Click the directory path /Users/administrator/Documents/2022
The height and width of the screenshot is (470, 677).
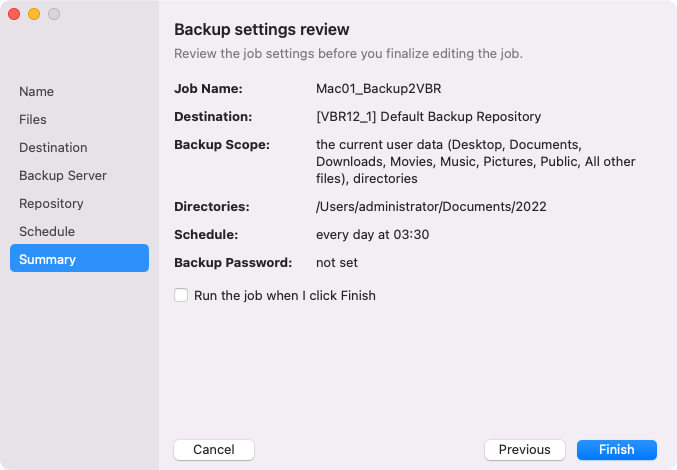pyautogui.click(x=431, y=206)
